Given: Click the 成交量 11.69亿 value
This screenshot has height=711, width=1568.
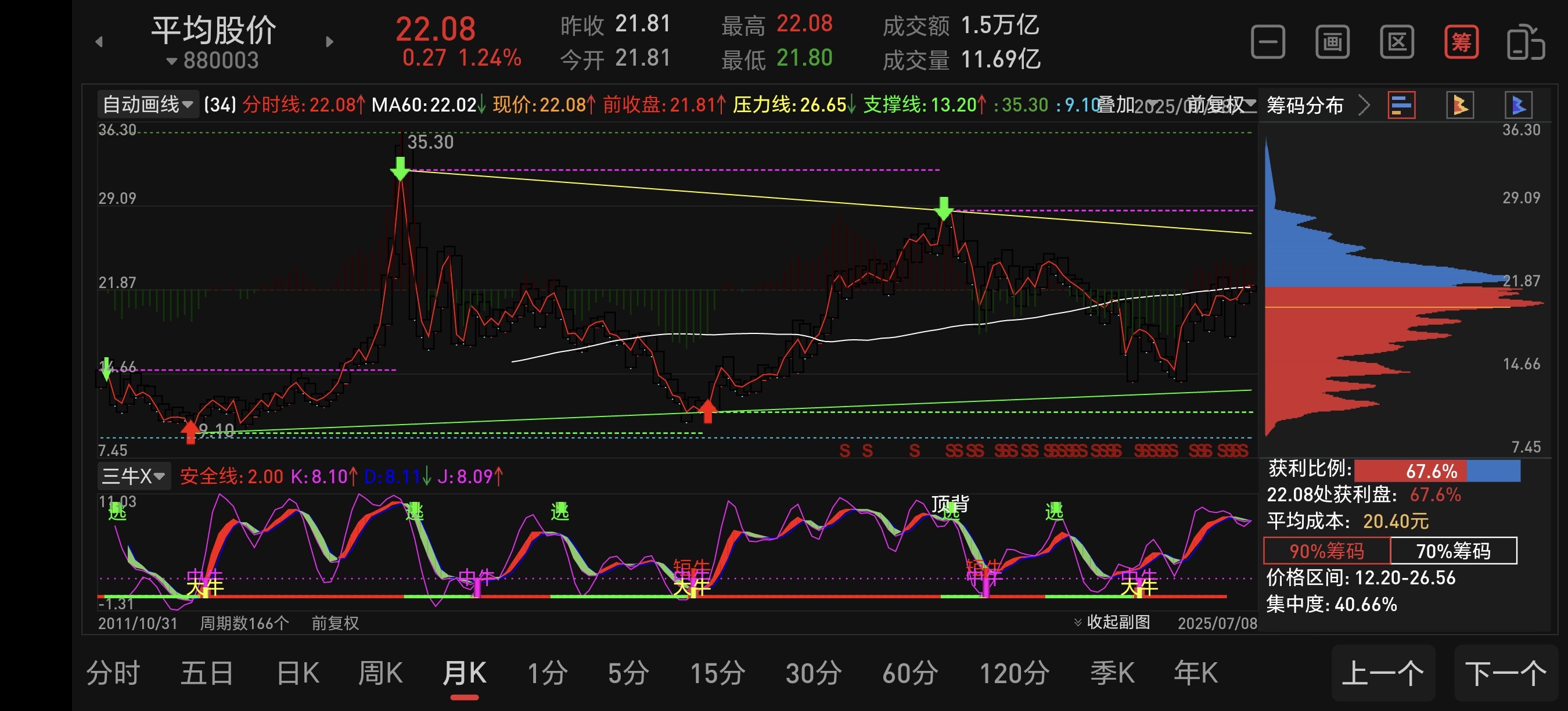Looking at the screenshot, I should 1000,59.
